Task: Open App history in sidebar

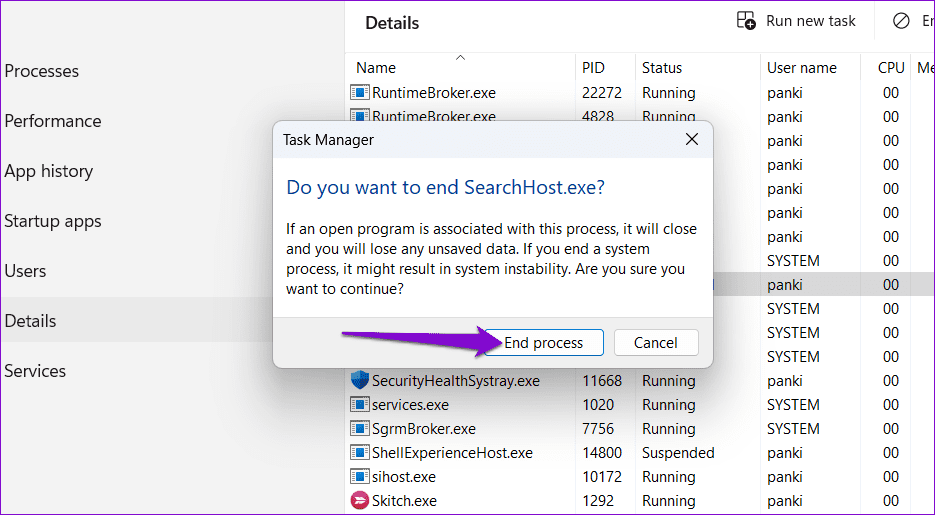Action: pos(49,171)
